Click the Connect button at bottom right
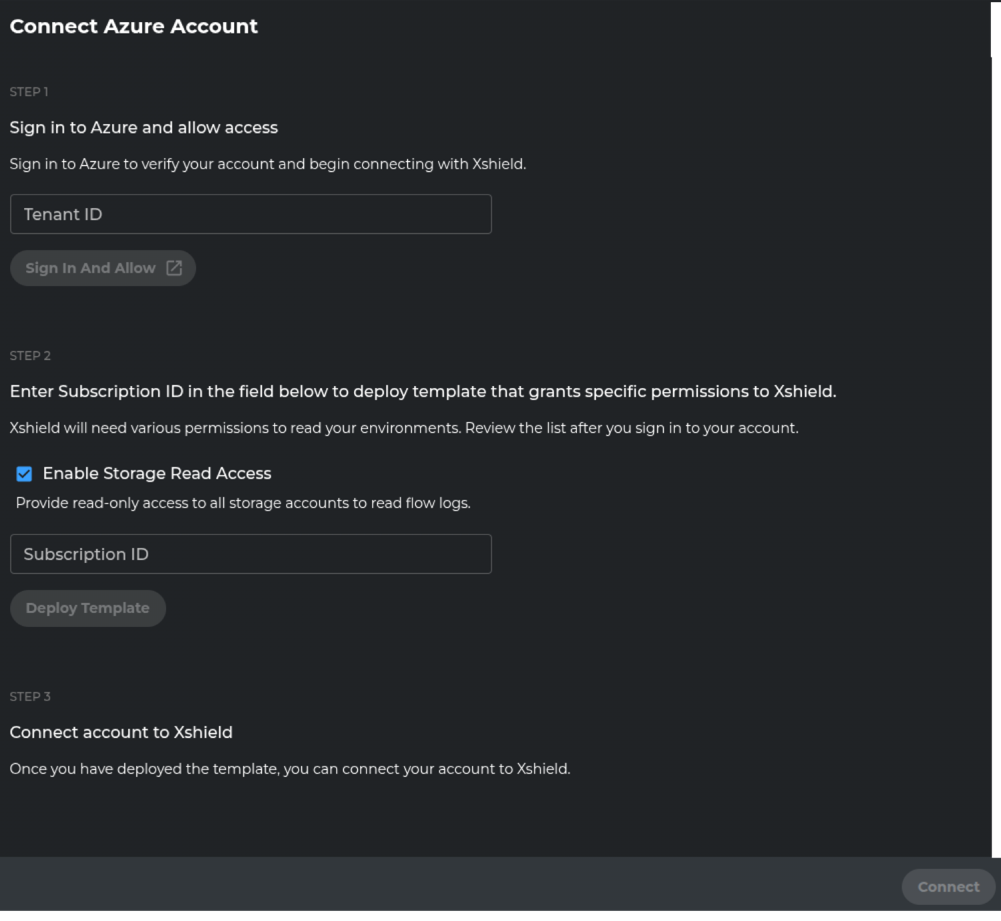 tap(947, 886)
